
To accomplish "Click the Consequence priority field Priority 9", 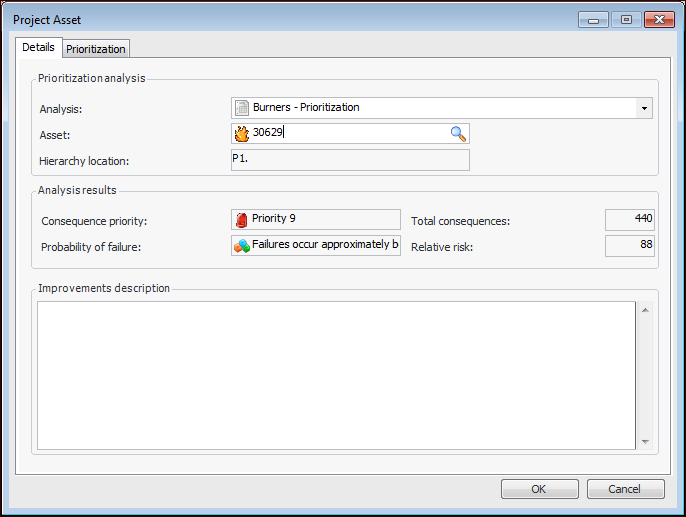I will coord(315,219).
